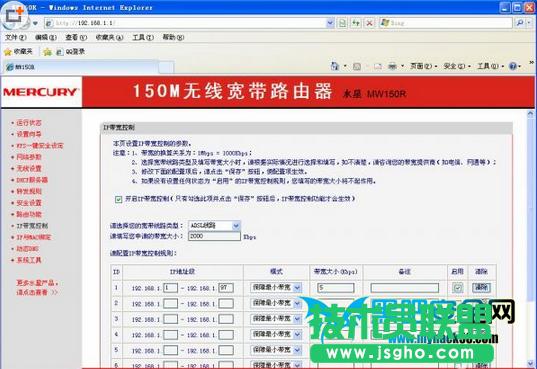Open the Help question mark icon

pyautogui.click(x=513, y=66)
